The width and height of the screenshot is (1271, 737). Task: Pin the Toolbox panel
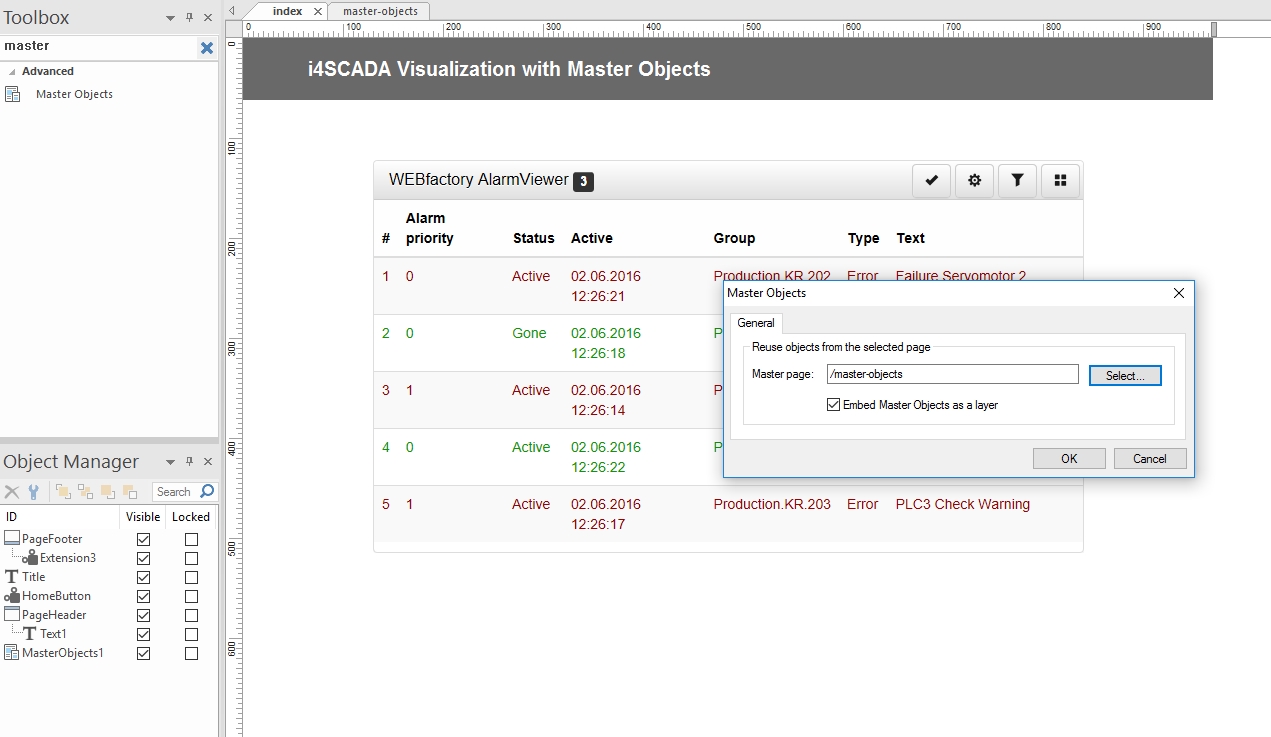coord(189,17)
